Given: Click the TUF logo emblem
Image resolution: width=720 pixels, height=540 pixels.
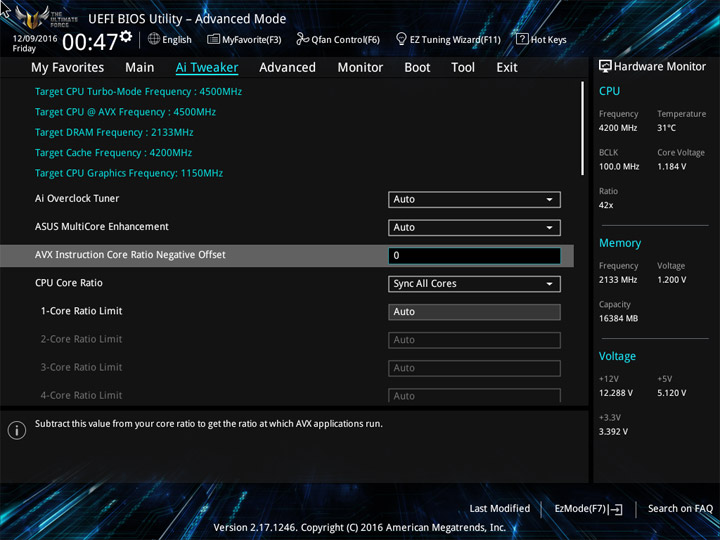Looking at the screenshot, I should (32, 17).
